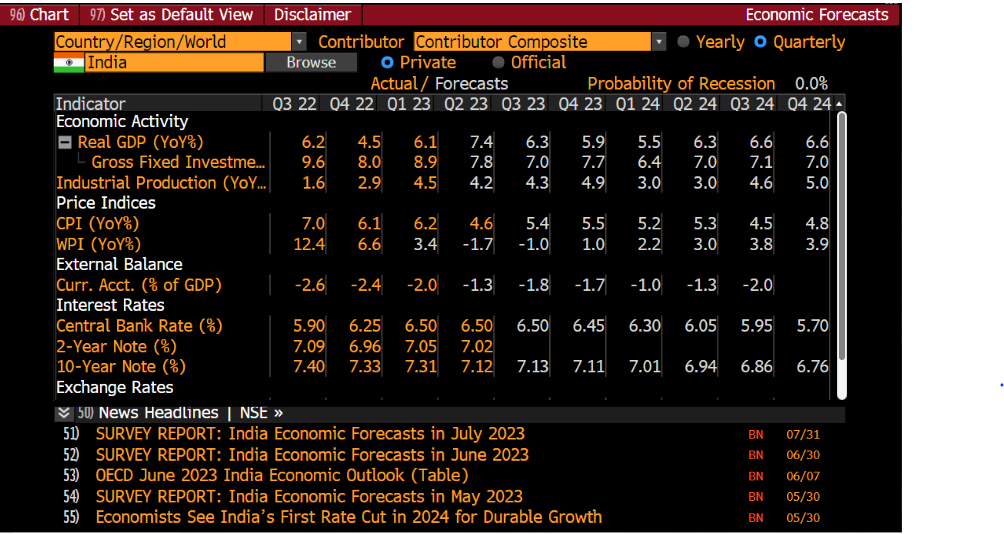Select the Private radio button
The height and width of the screenshot is (534, 1004).
click(x=387, y=63)
